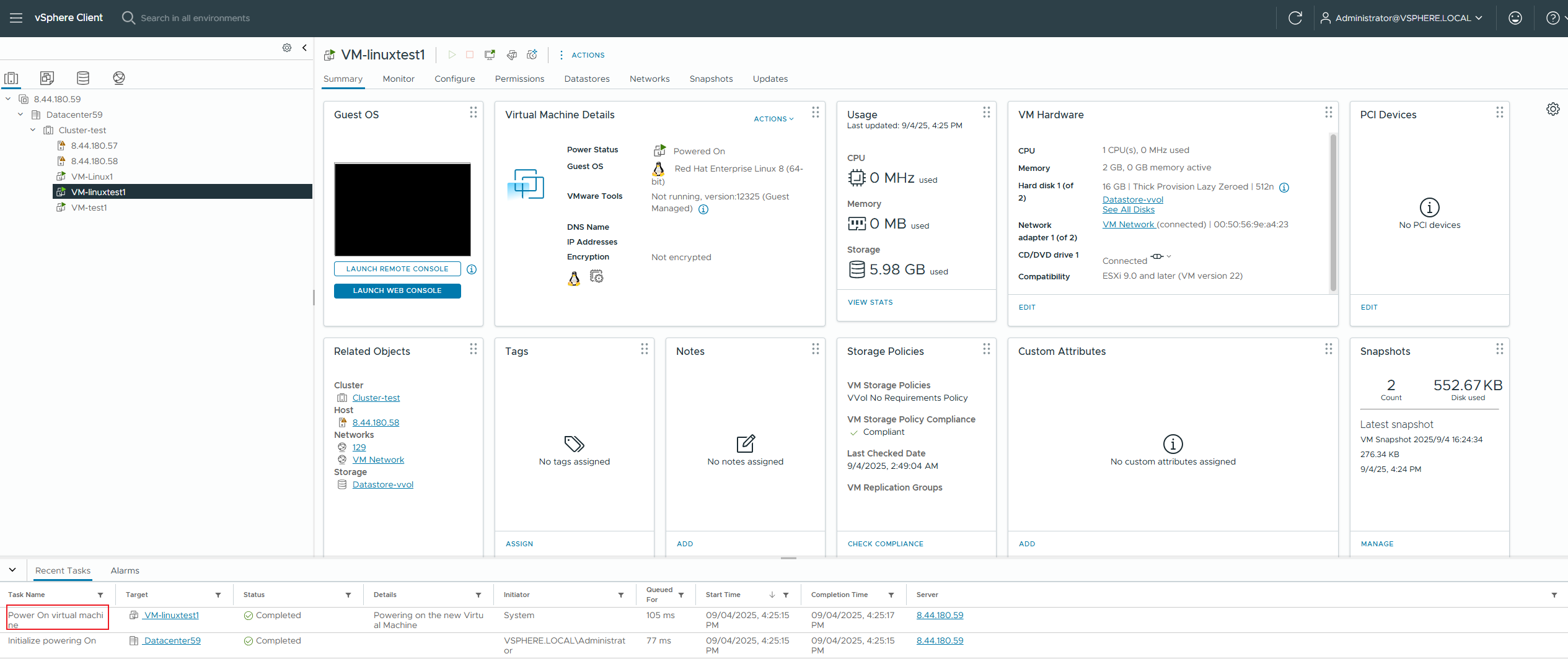Collapse the Recent Tasks bottom panel

[12, 570]
